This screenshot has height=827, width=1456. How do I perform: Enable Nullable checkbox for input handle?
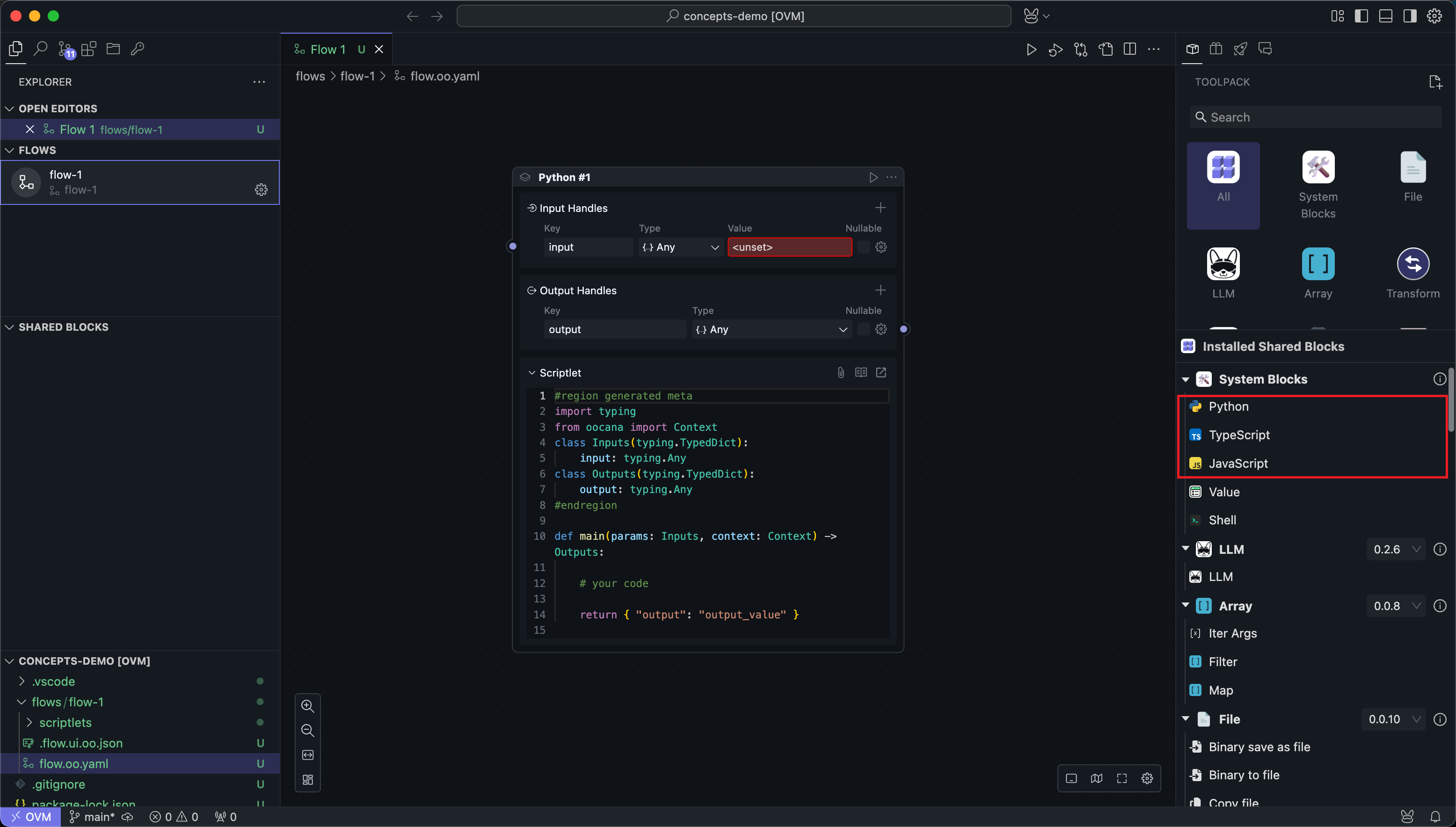(x=863, y=247)
